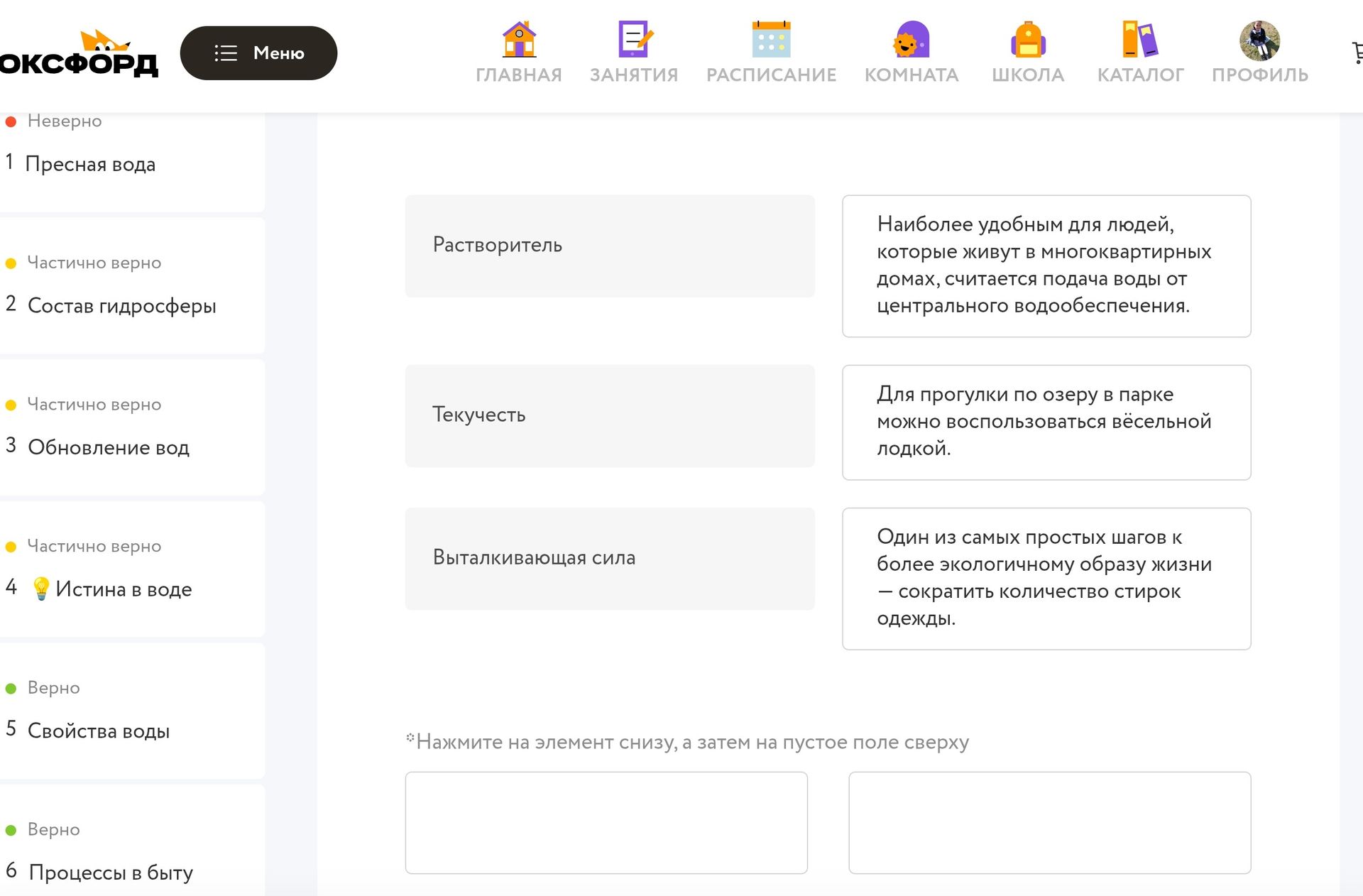Click yellow status dot above Обновление вод
1363x896 pixels.
pos(11,405)
